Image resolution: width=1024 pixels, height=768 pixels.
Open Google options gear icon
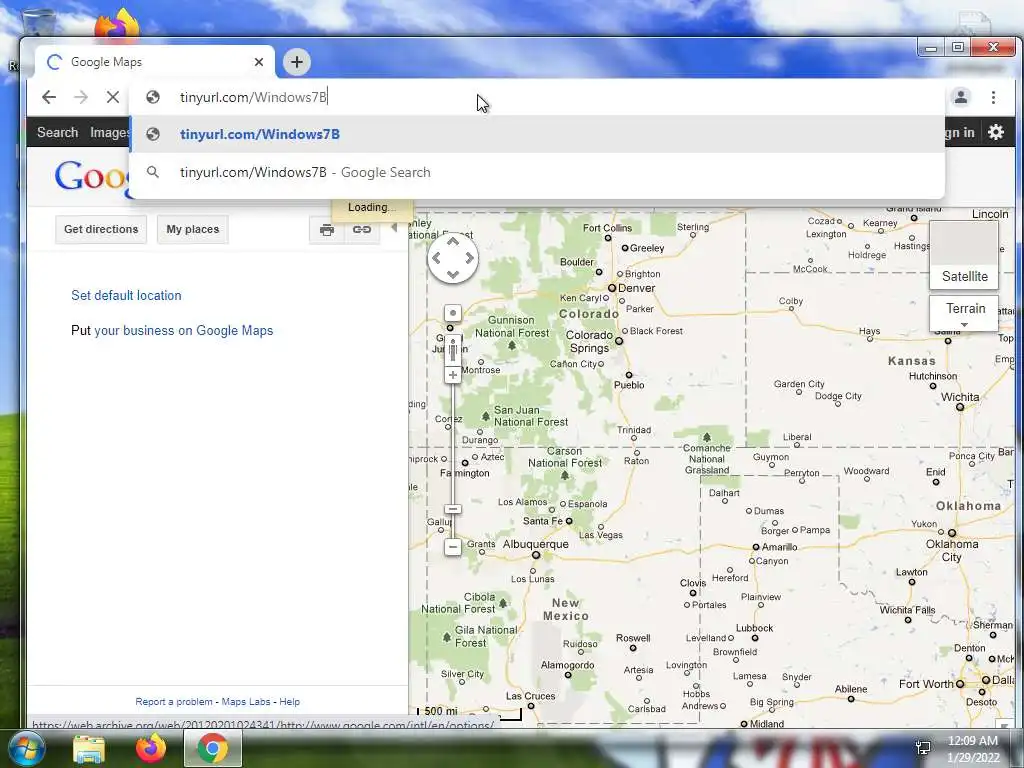[x=996, y=133]
